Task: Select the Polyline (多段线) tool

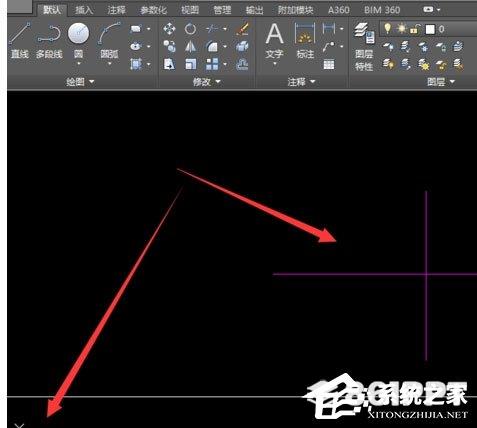Action: (49, 41)
